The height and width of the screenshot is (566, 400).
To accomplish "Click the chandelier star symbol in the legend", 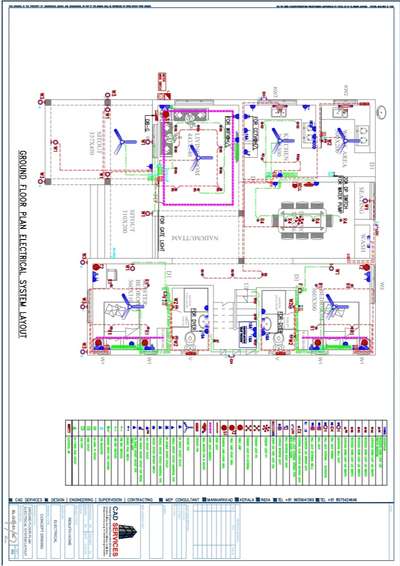I will tap(266, 428).
